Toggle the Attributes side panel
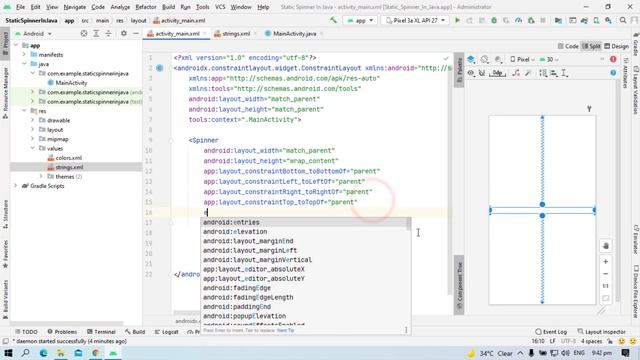Viewport: 640px width, 360px height. pos(625,73)
